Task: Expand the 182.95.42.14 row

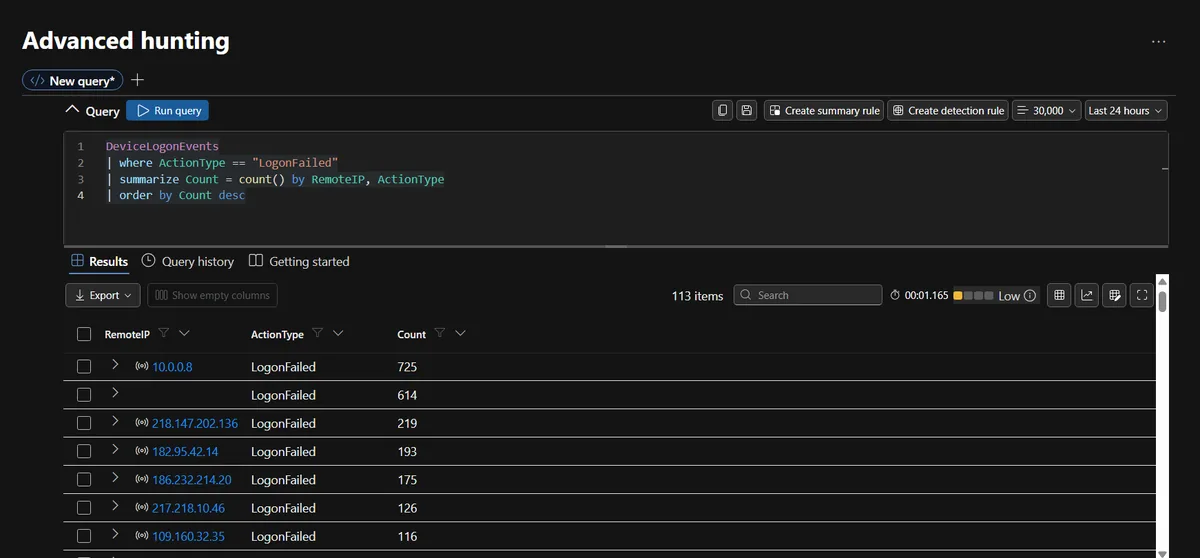Action: tap(116, 451)
